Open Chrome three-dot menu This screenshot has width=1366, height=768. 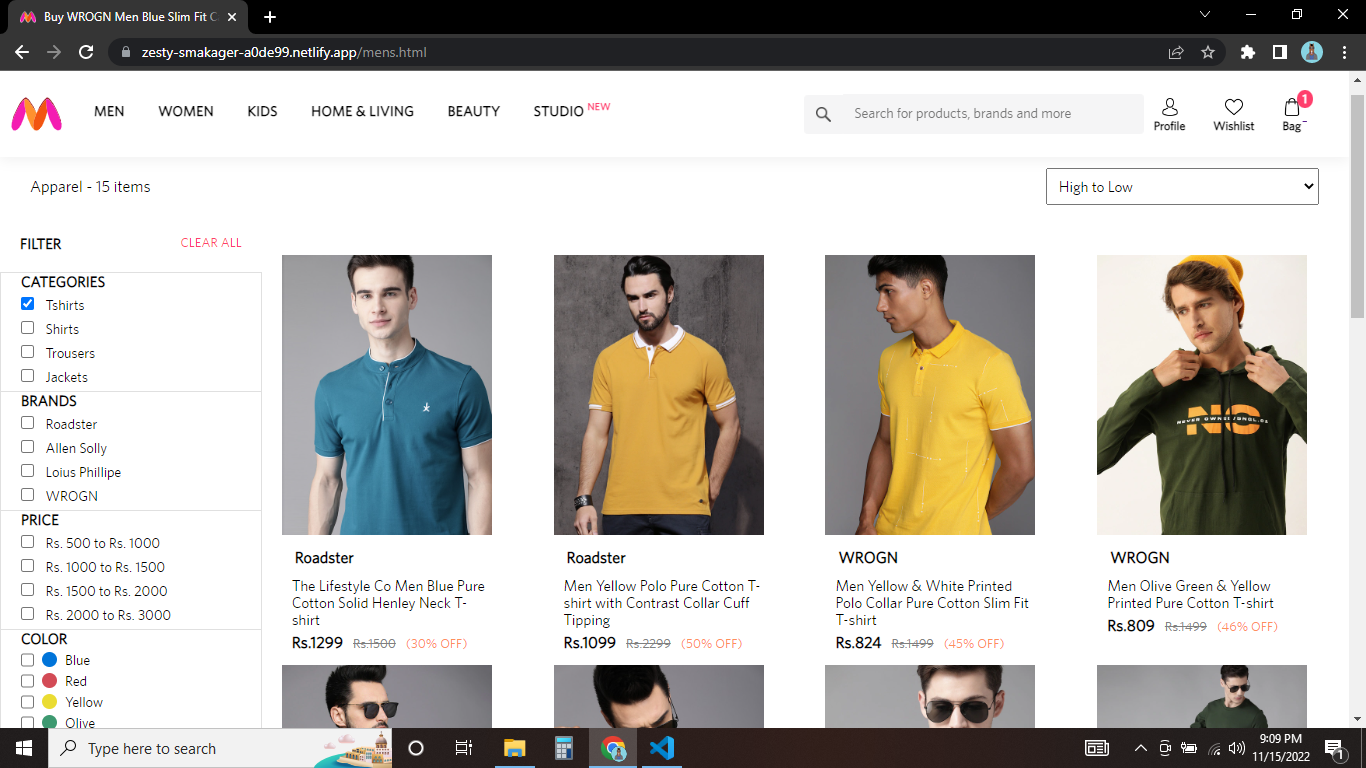pyautogui.click(x=1343, y=52)
